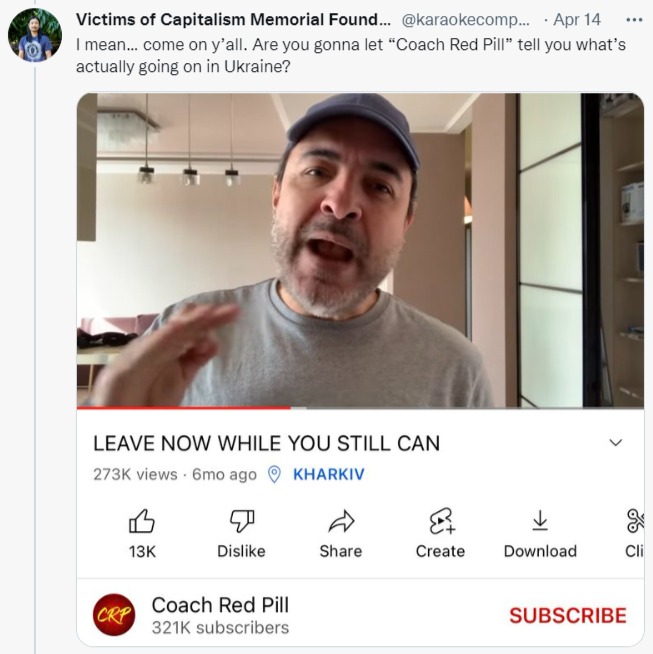Click the thumbs-up like icon
This screenshot has width=653, height=654.
(142, 521)
